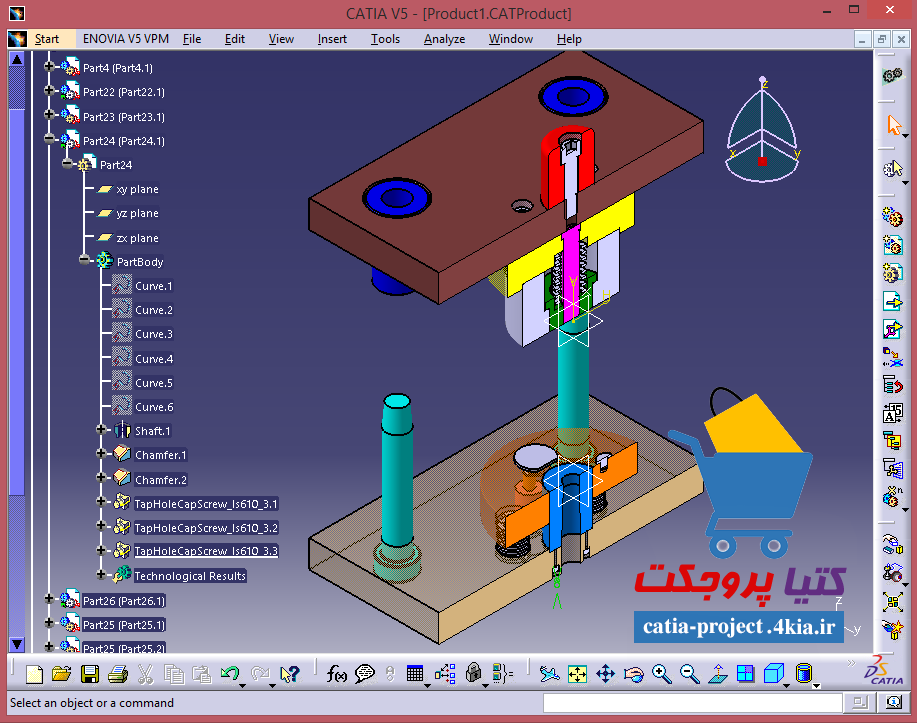
Task: Click the Open file folder icon
Action: (61, 674)
